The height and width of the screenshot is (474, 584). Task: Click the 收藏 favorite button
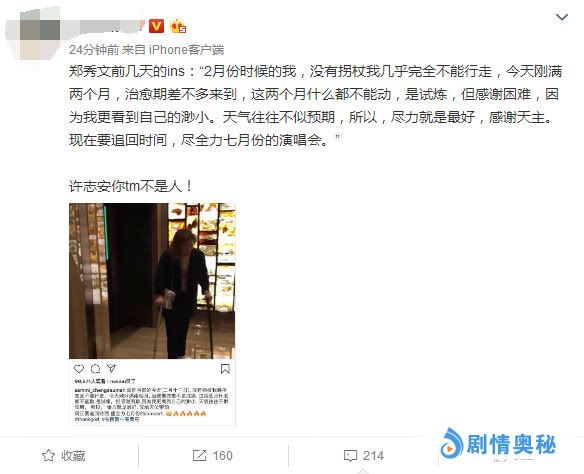64,455
